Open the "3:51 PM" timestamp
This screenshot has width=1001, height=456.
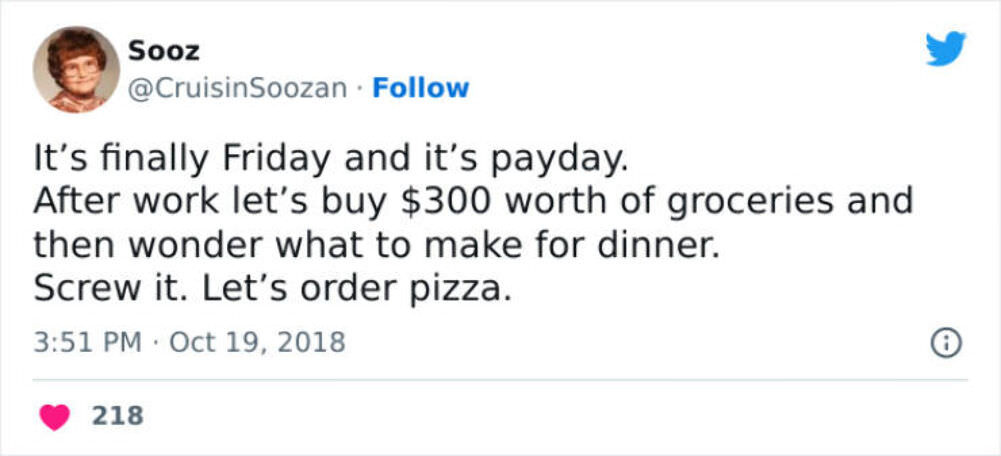point(87,343)
